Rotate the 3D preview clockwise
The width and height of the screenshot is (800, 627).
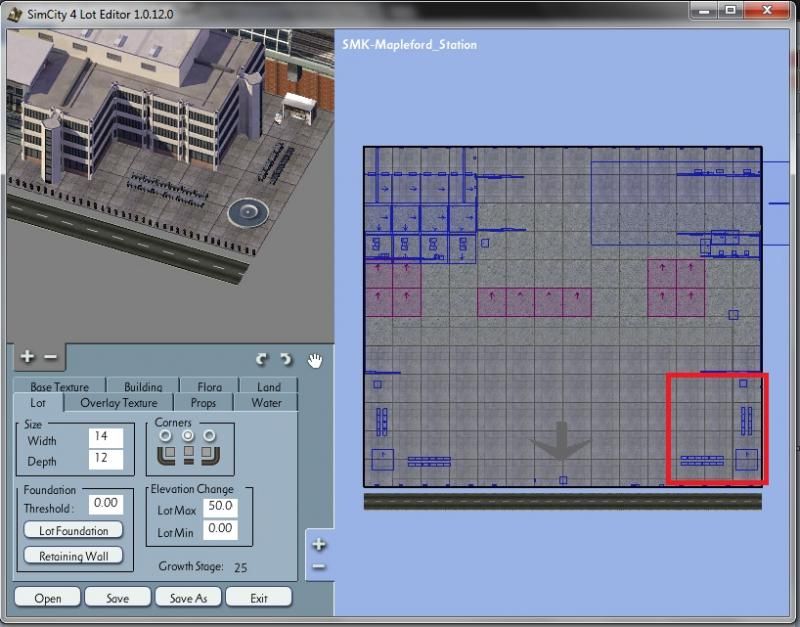click(262, 360)
